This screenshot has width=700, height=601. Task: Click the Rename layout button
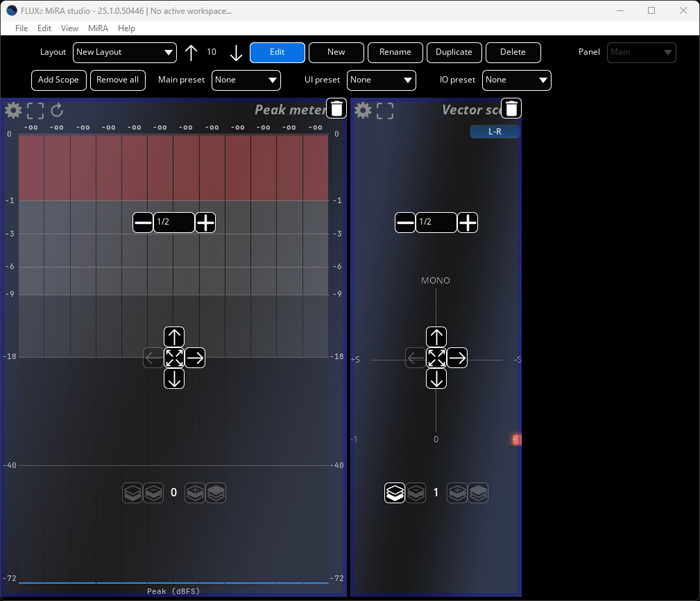(395, 52)
